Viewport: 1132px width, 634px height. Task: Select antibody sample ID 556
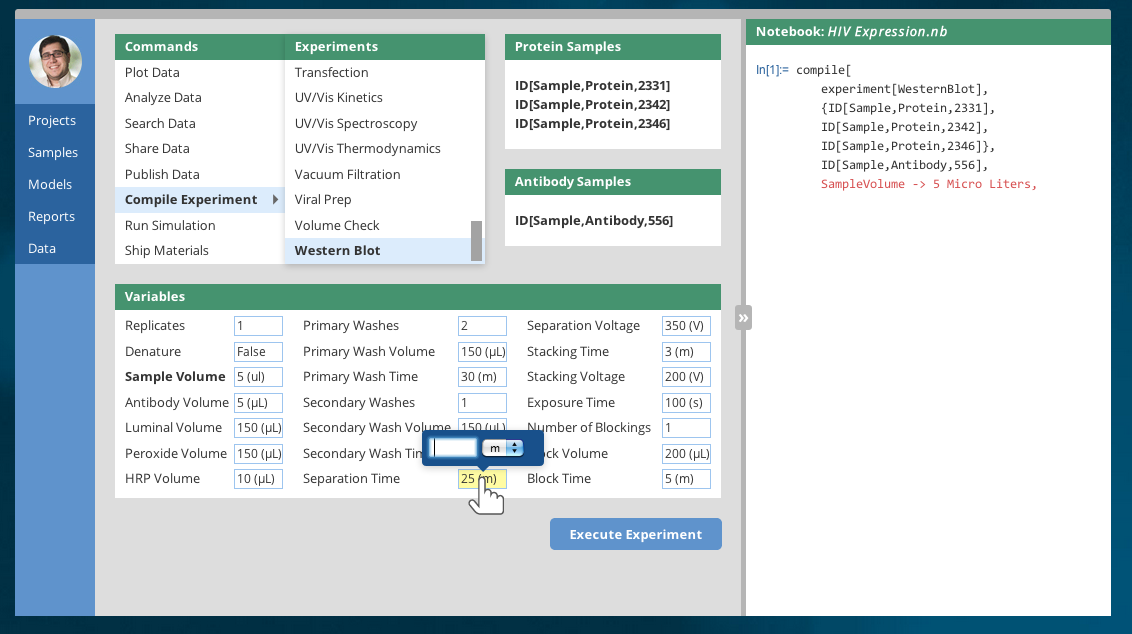[x=593, y=220]
